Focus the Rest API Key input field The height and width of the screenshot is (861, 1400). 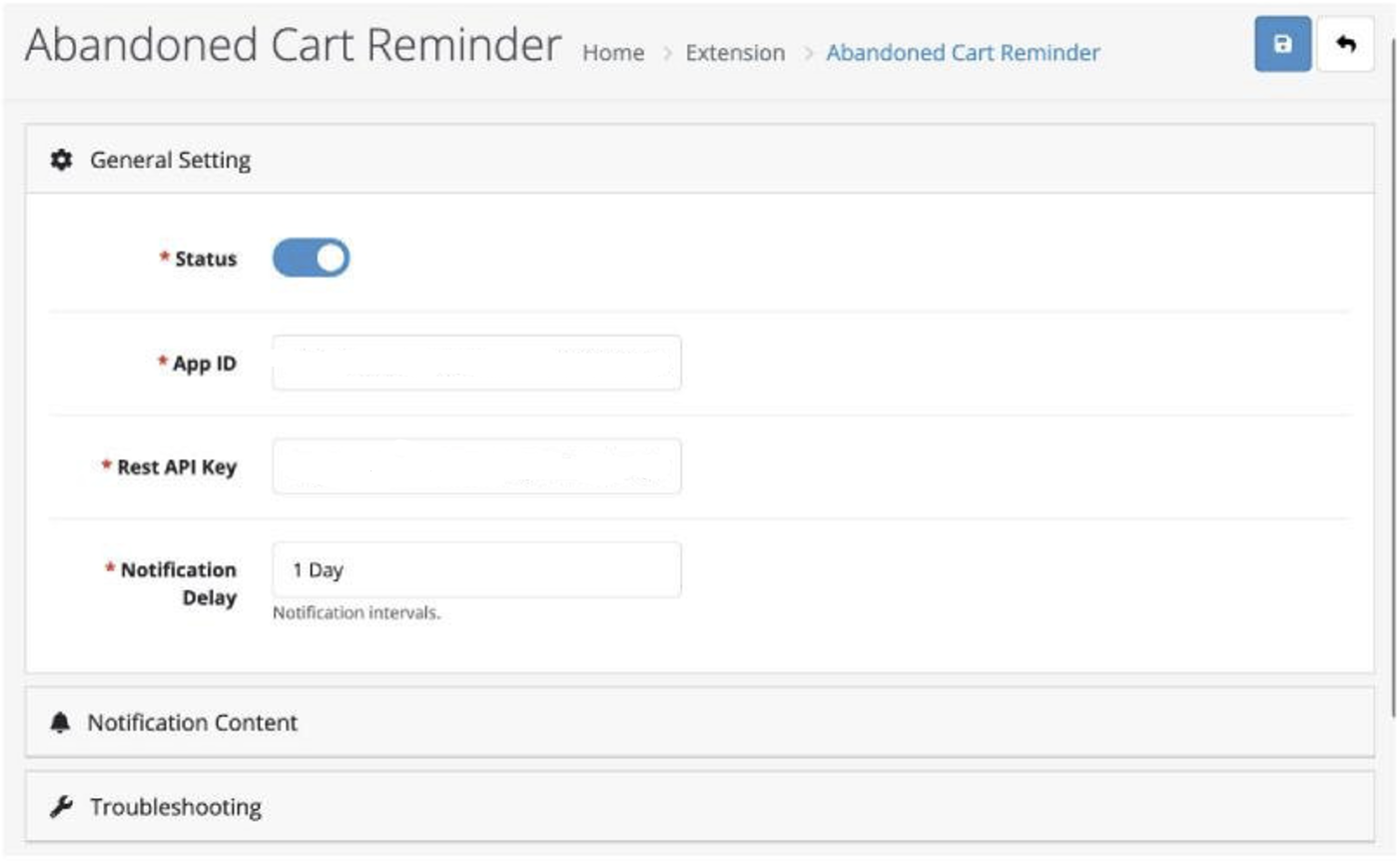coord(476,465)
